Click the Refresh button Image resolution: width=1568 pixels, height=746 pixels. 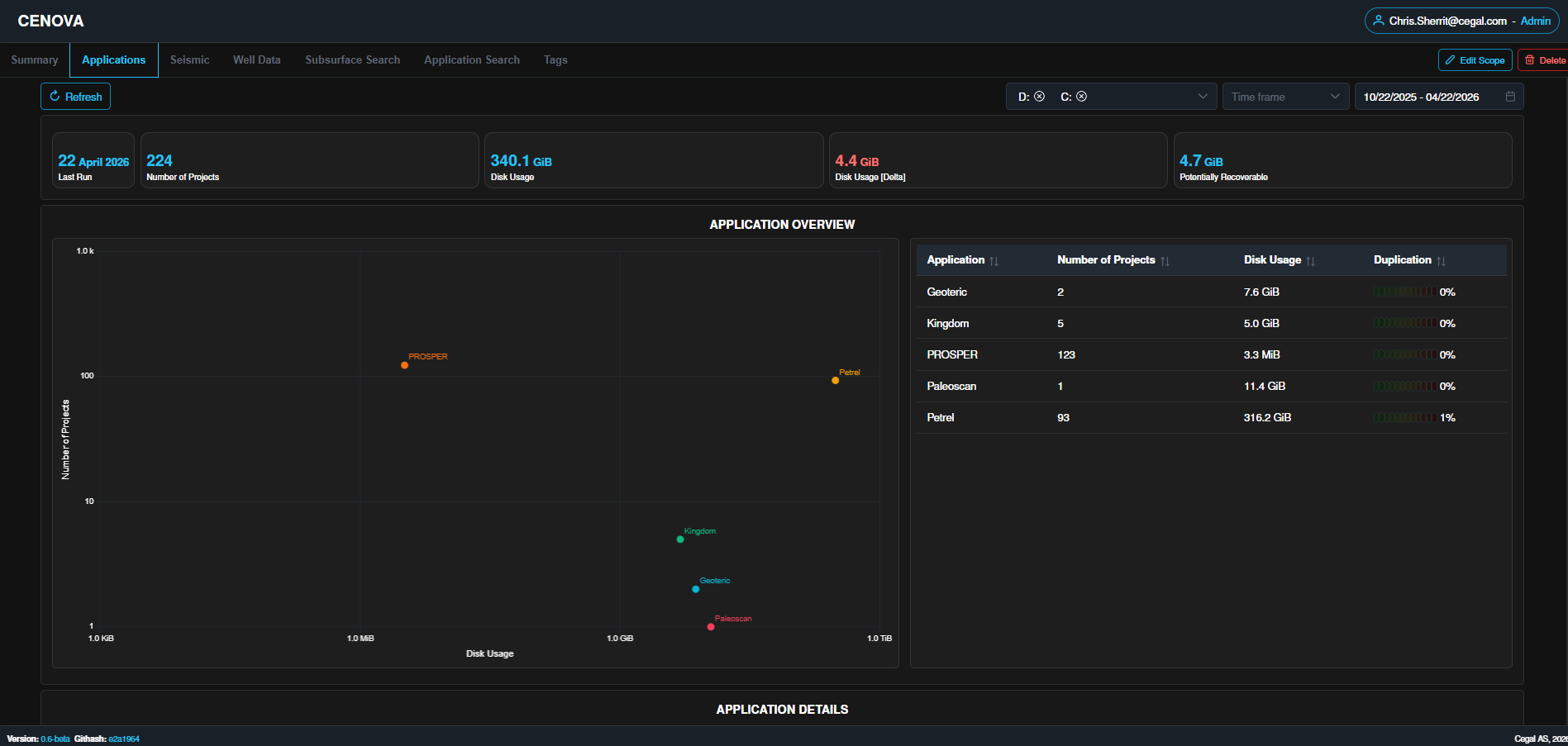tap(75, 97)
